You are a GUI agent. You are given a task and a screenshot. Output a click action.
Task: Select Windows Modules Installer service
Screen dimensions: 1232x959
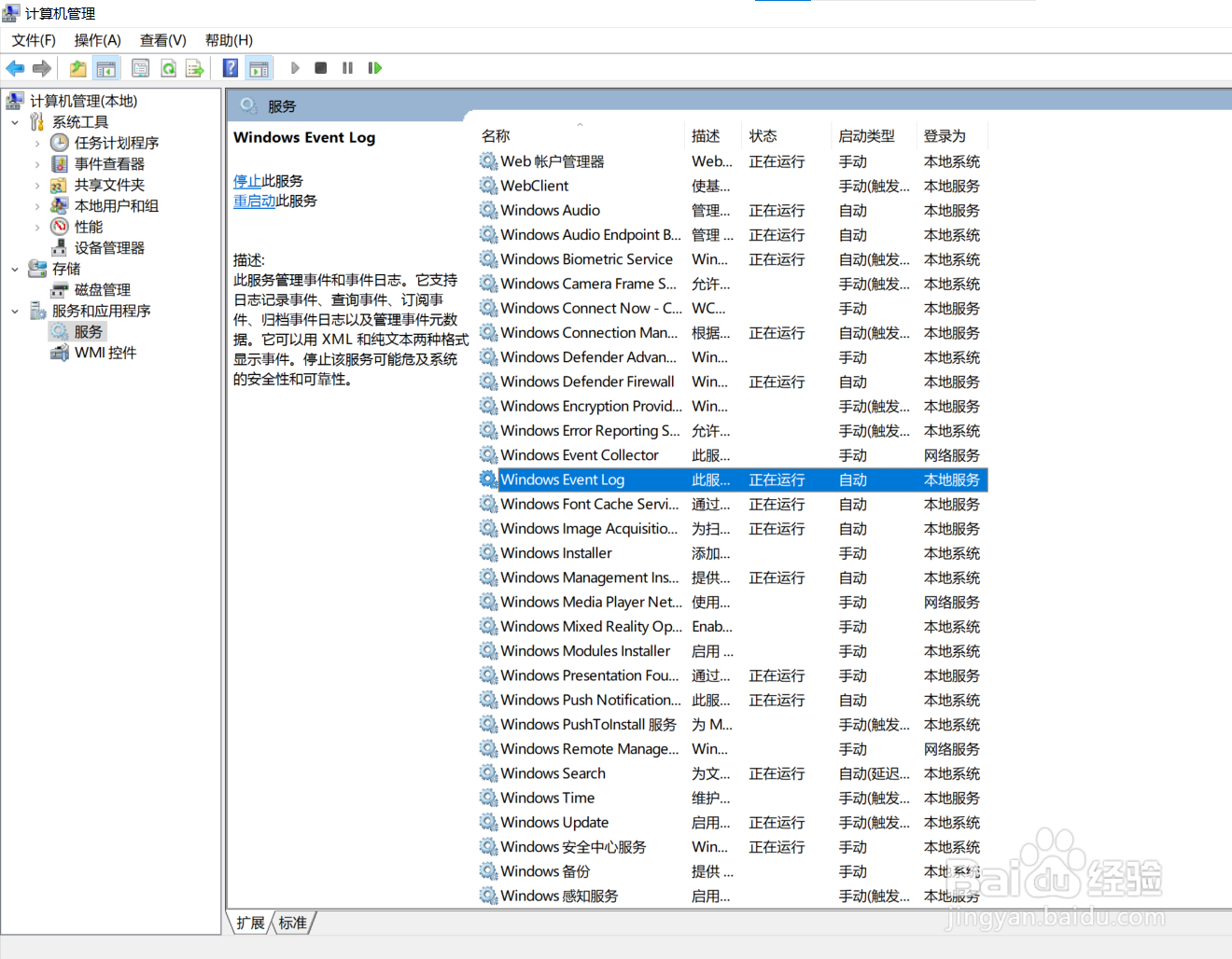click(x=733, y=651)
